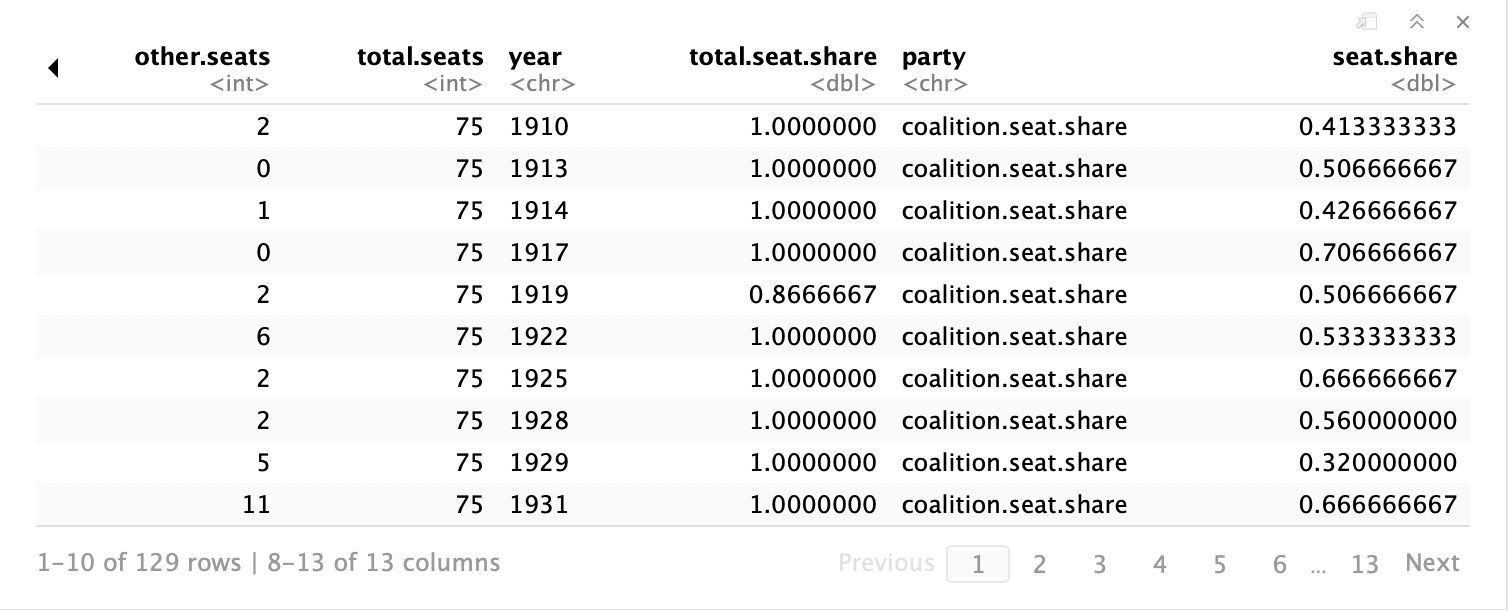Click the Previous page link
The width and height of the screenshot is (1508, 610).
point(886,563)
